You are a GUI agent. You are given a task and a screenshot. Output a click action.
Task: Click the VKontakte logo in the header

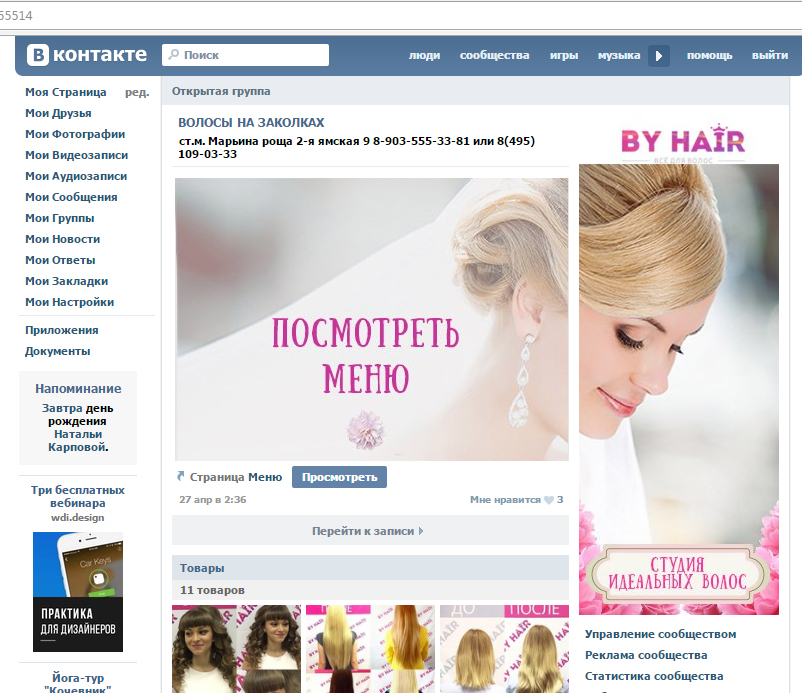tap(87, 55)
